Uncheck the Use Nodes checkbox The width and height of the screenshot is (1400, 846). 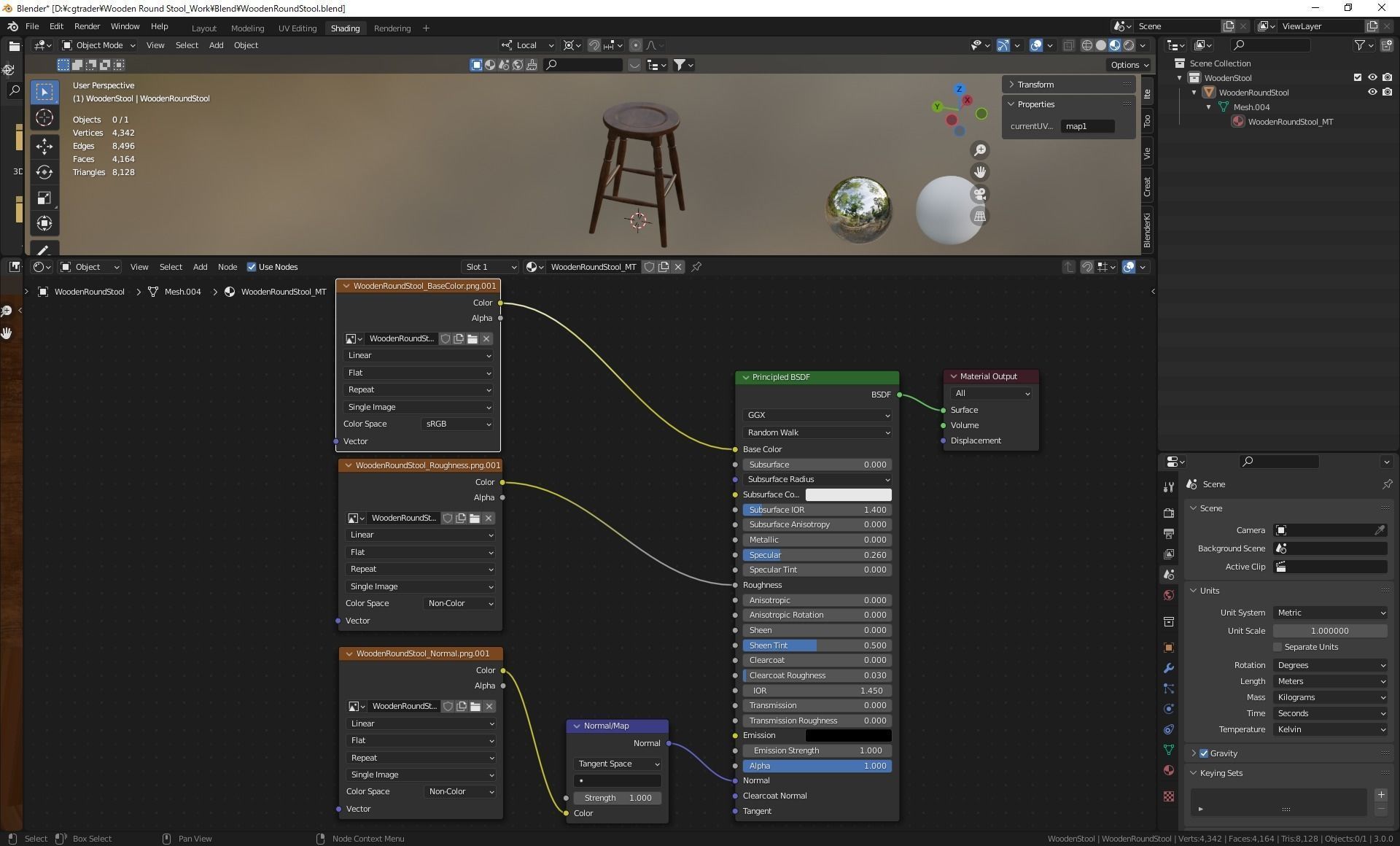tap(252, 267)
